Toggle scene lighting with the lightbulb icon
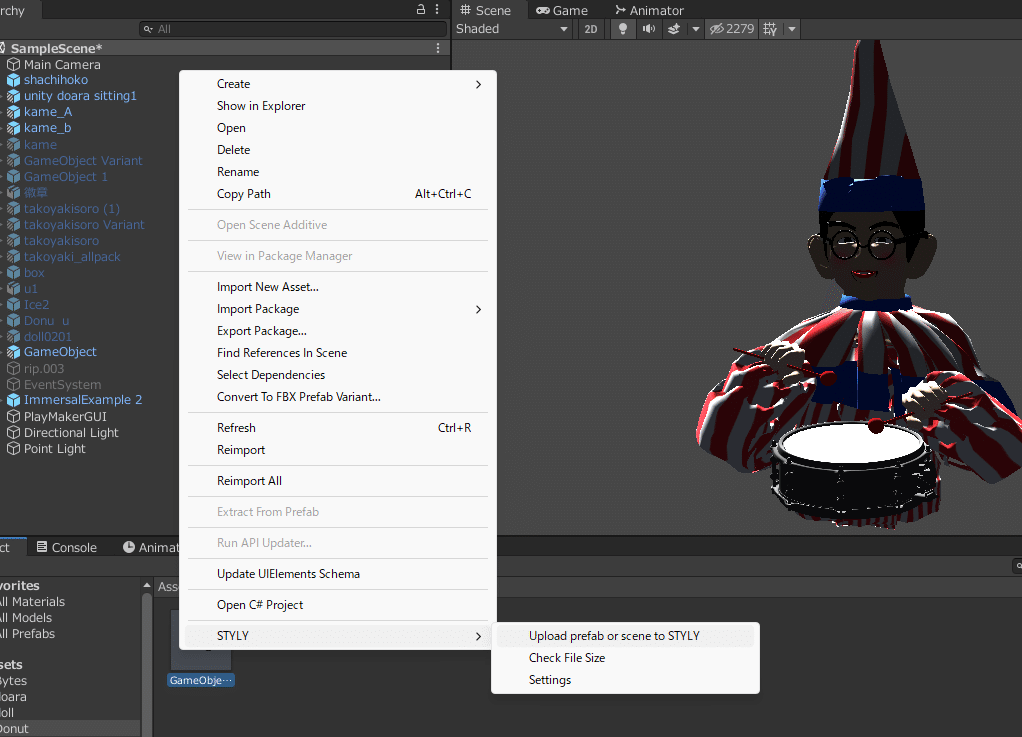1022x737 pixels. coord(623,29)
